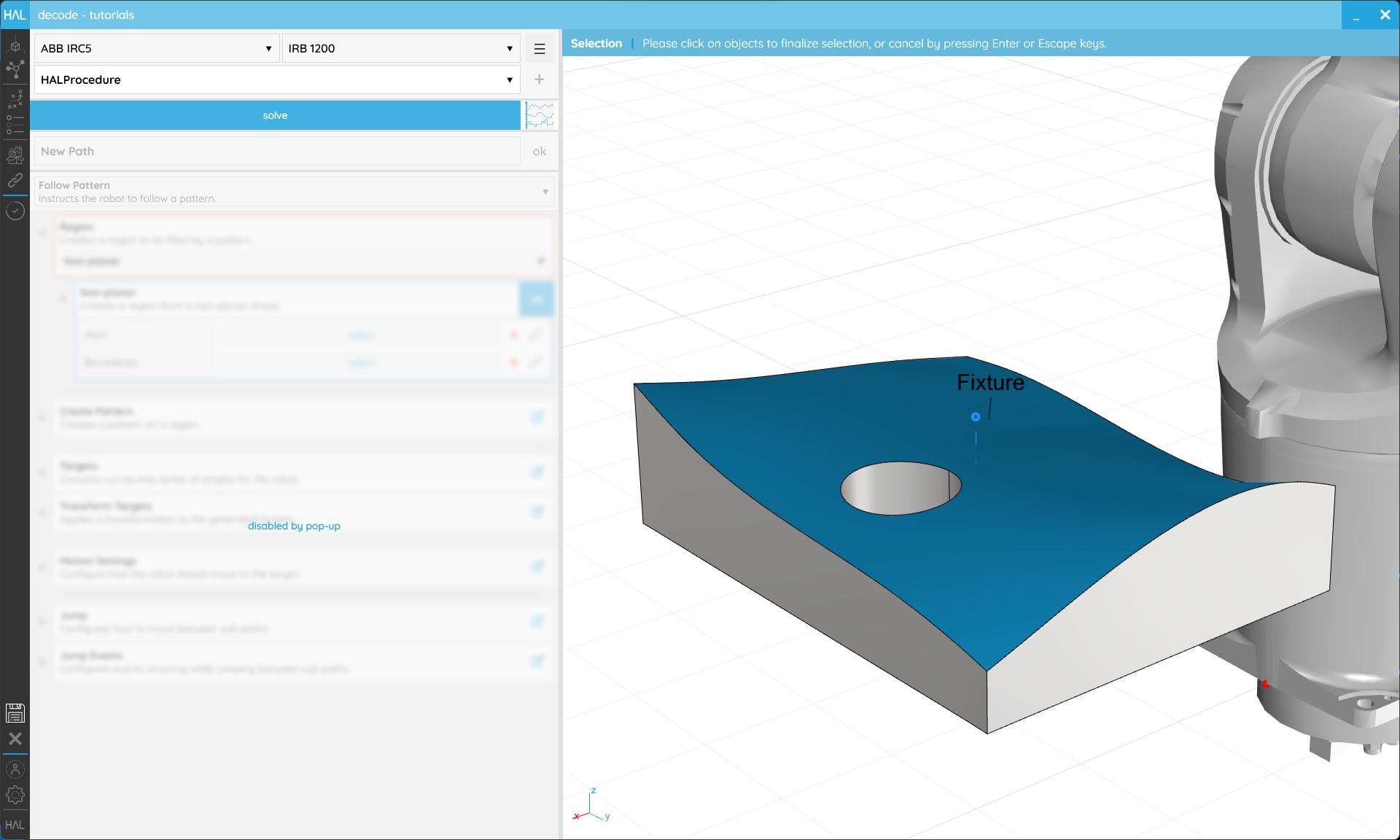Expand the HALProcedure dropdown

(277, 79)
